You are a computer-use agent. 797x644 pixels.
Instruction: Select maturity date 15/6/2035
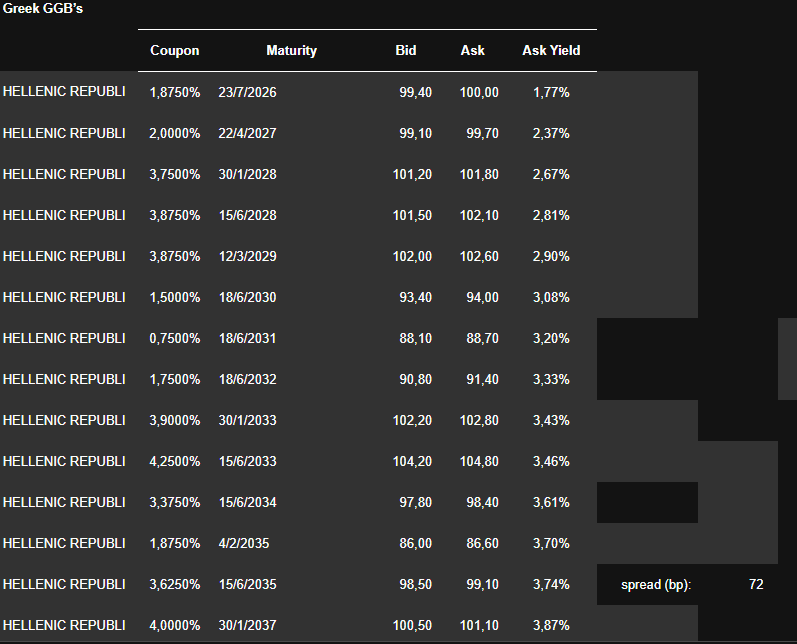click(248, 584)
